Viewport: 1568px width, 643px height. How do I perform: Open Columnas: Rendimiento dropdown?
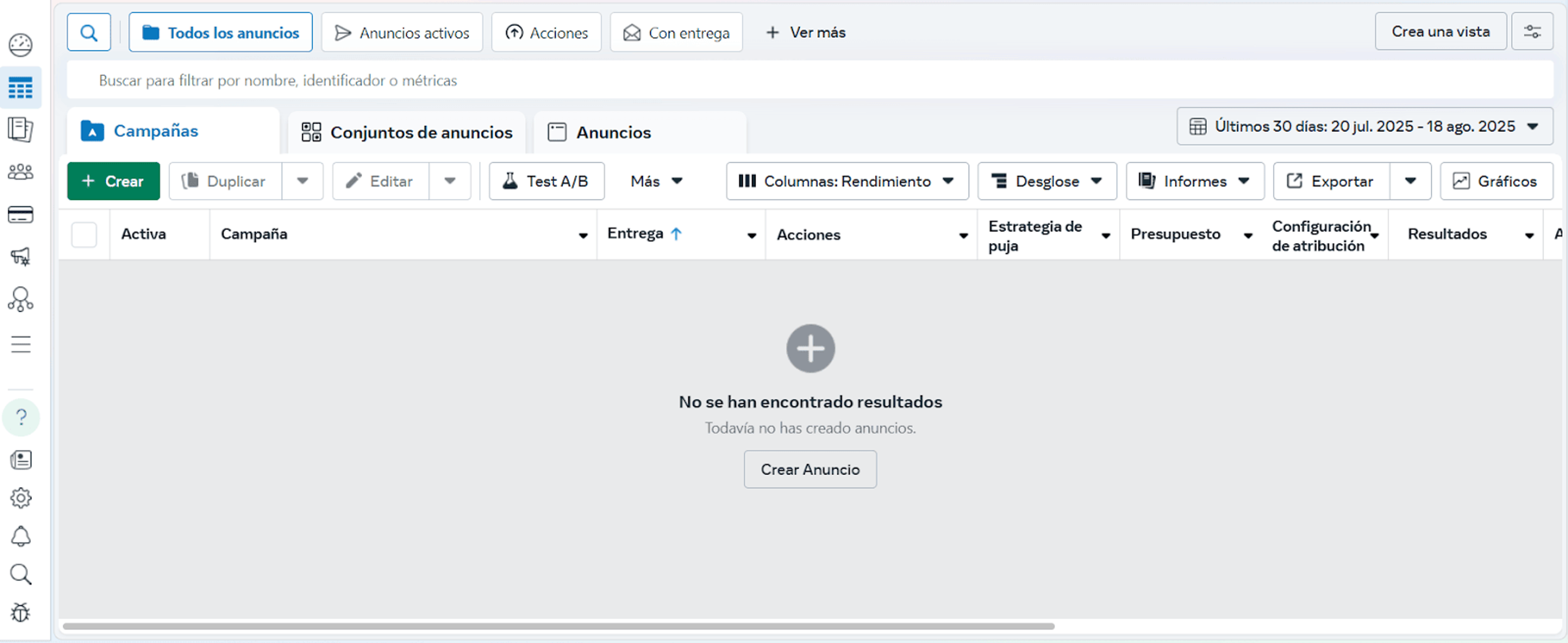point(847,181)
